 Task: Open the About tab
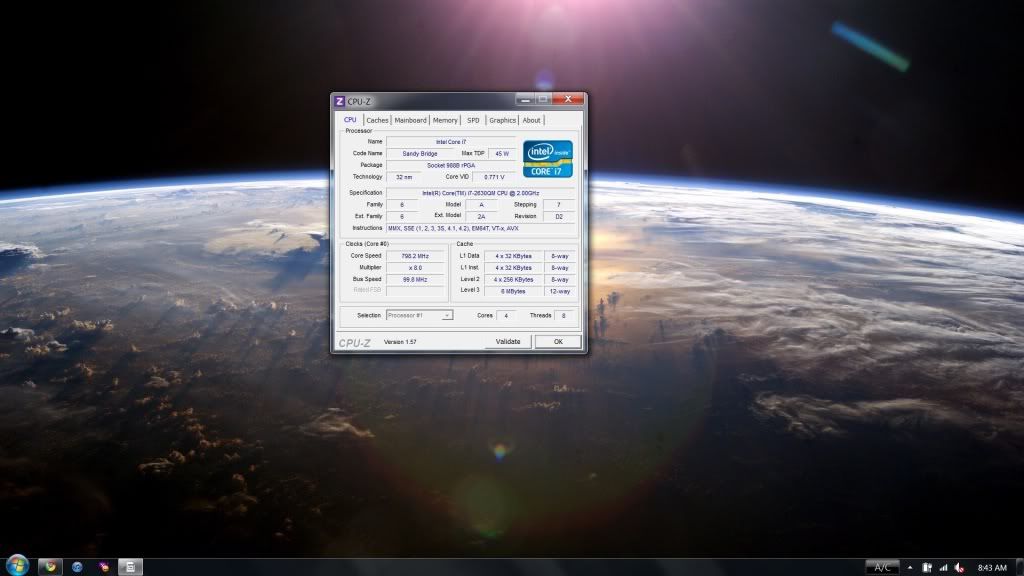click(x=532, y=121)
